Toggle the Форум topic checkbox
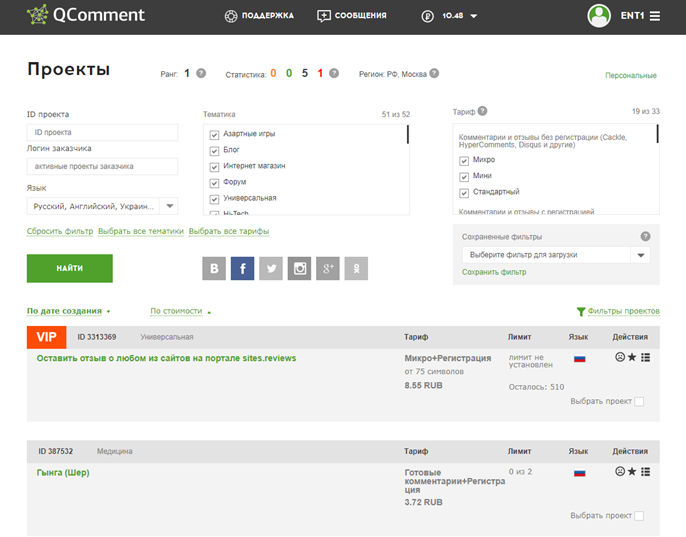Viewport: 686px width, 537px height. (214, 183)
